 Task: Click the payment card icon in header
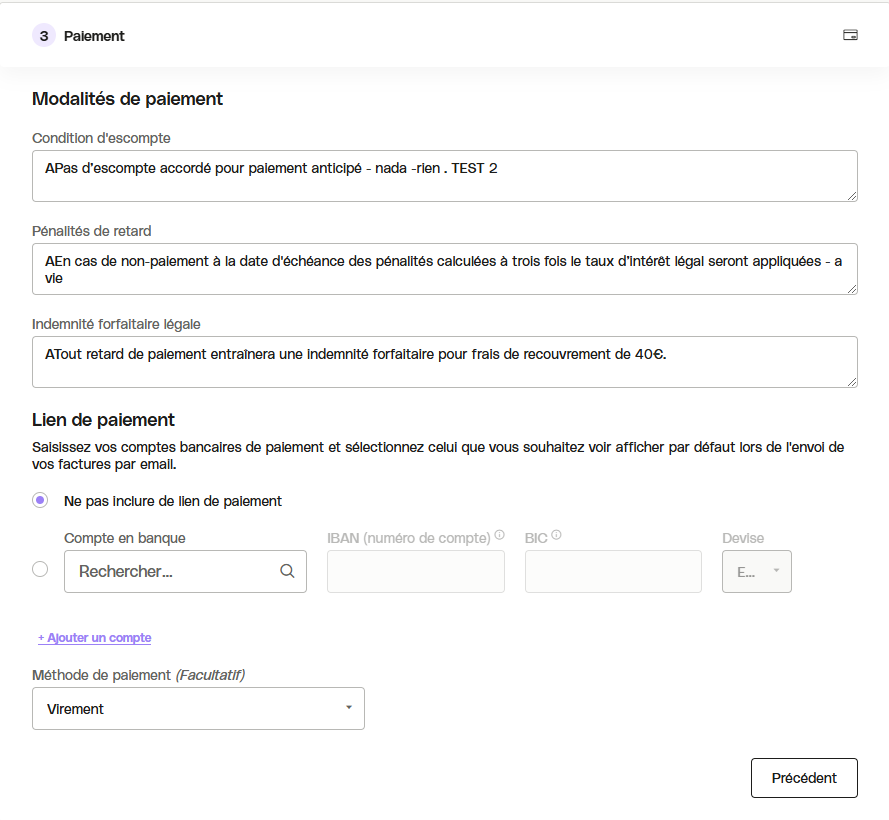850,35
